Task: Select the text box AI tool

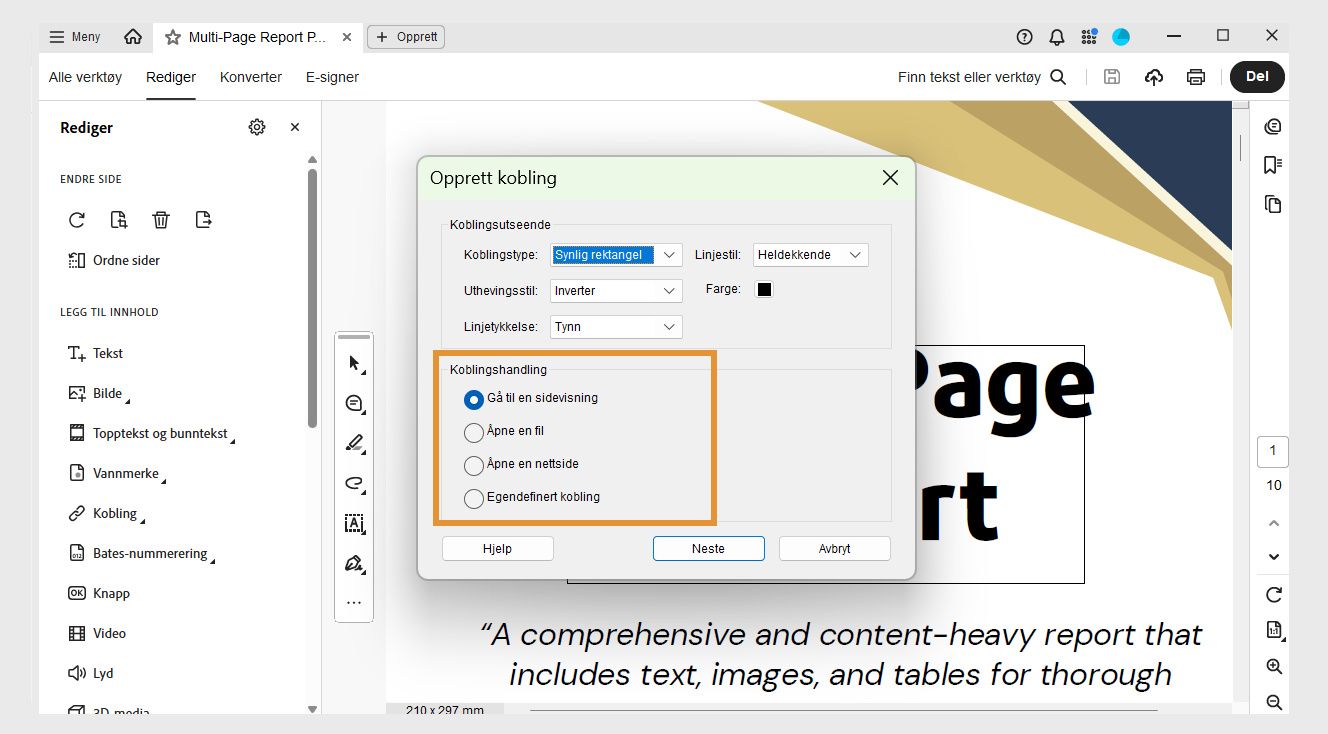Action: (354, 523)
